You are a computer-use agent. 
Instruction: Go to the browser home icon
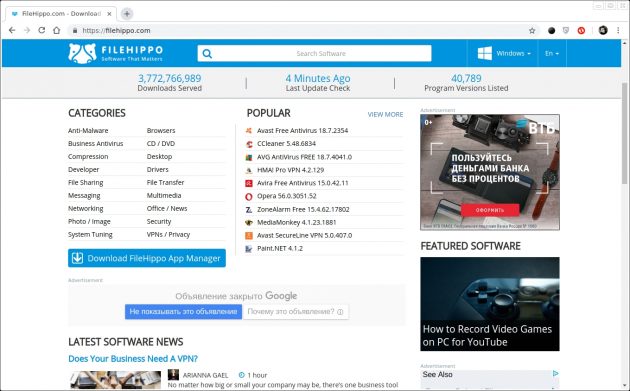(57, 30)
